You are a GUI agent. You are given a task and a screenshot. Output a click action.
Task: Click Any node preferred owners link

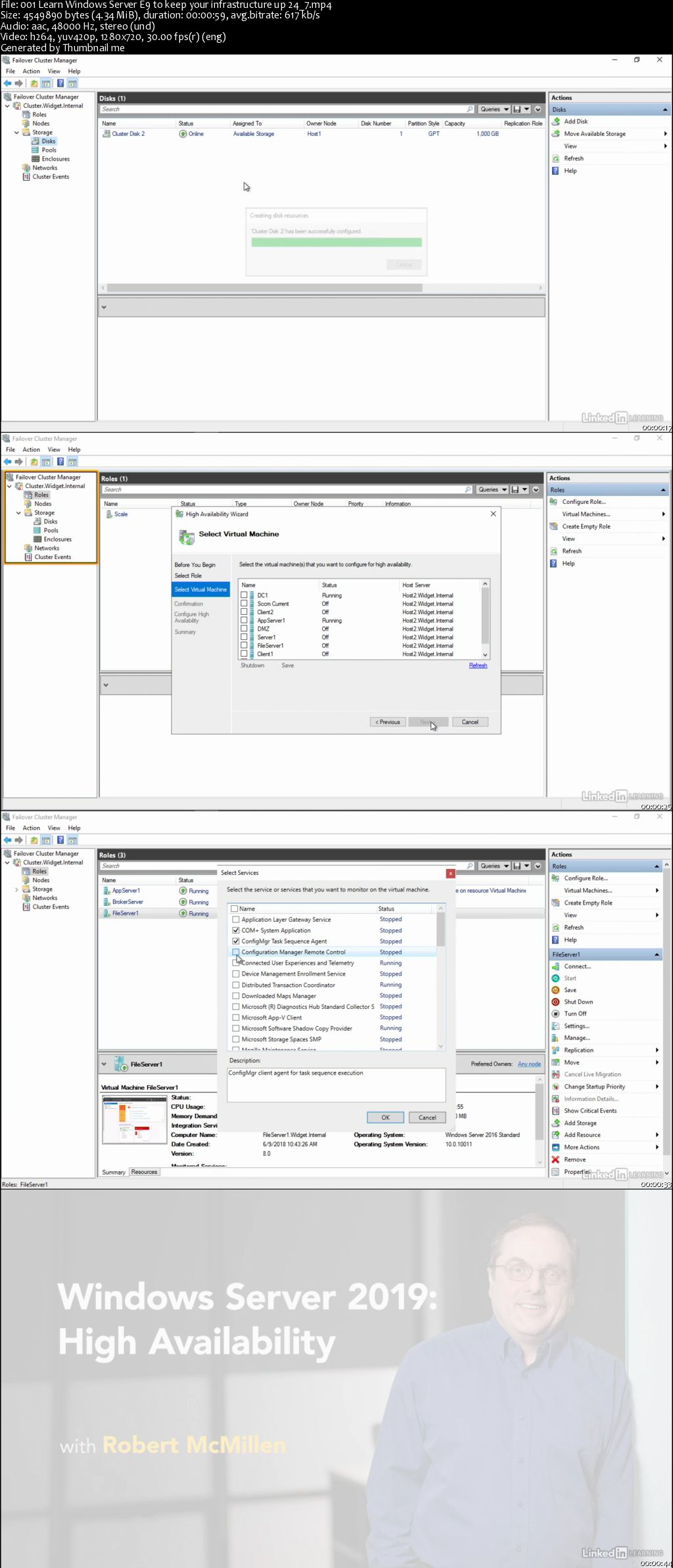529,1064
